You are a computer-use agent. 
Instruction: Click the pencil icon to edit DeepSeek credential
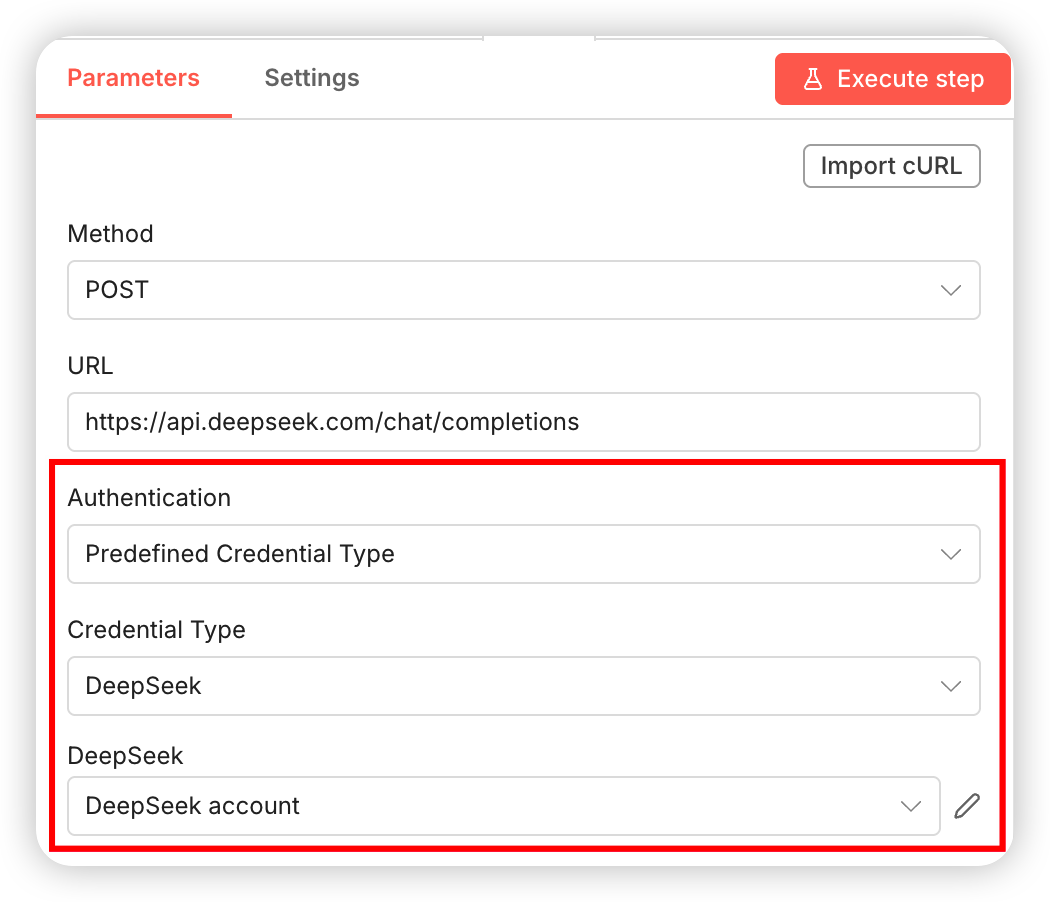click(x=967, y=806)
